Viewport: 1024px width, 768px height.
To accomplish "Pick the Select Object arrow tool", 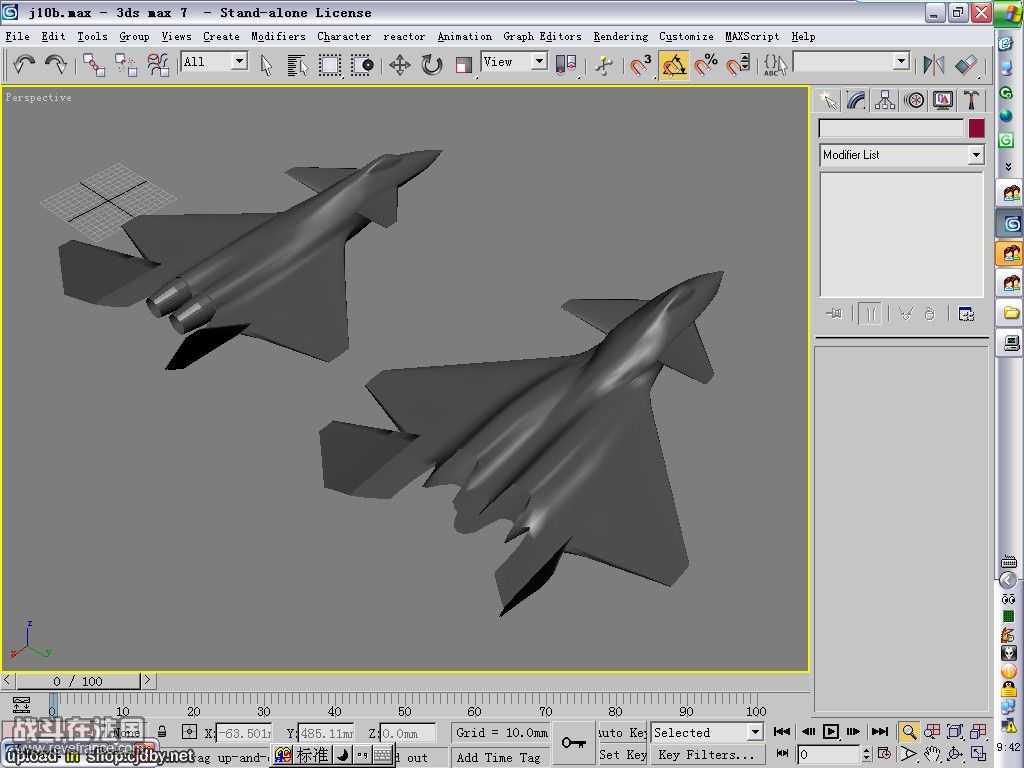I will [266, 65].
